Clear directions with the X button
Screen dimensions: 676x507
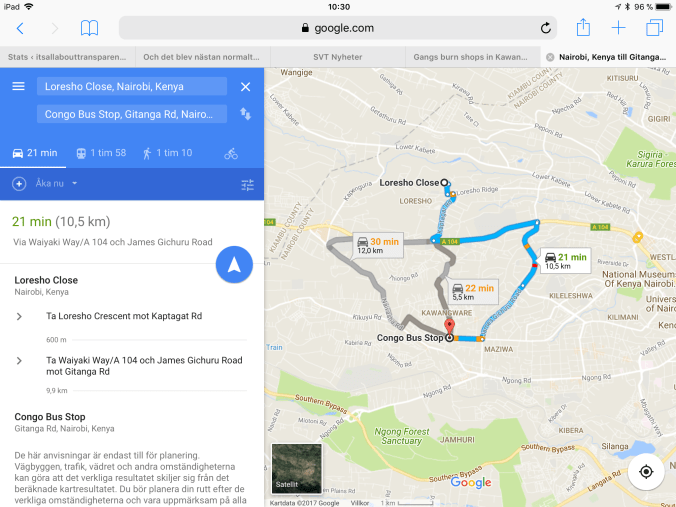coord(245,87)
